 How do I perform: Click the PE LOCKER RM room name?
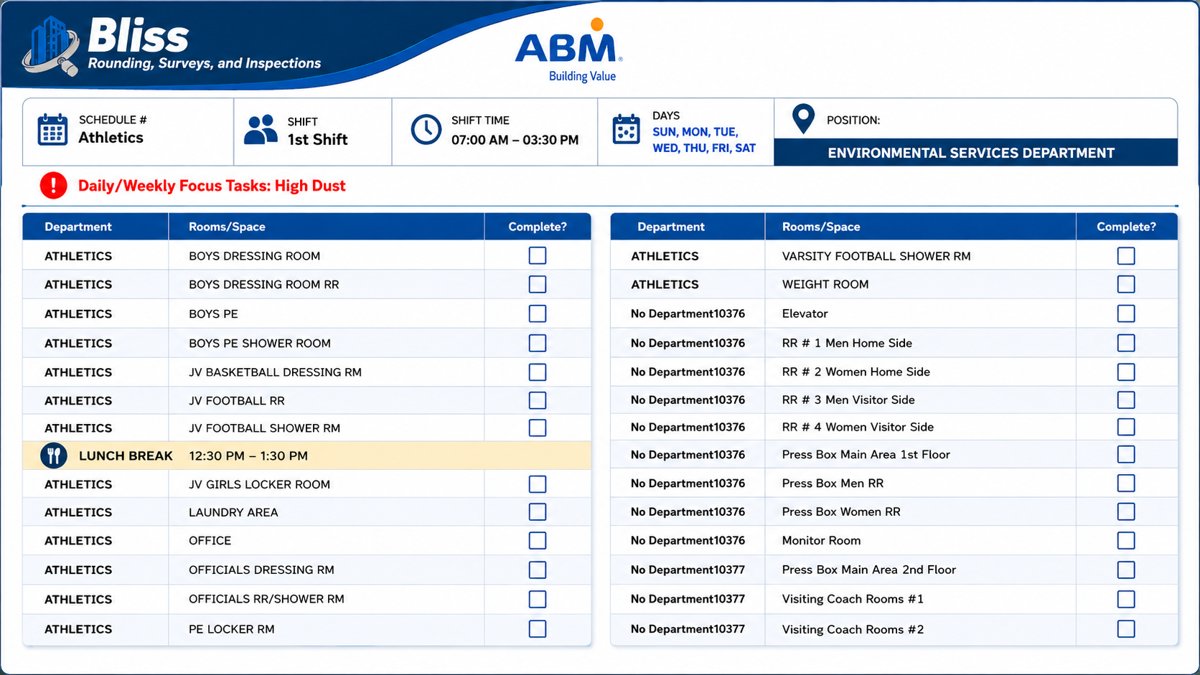tap(231, 629)
